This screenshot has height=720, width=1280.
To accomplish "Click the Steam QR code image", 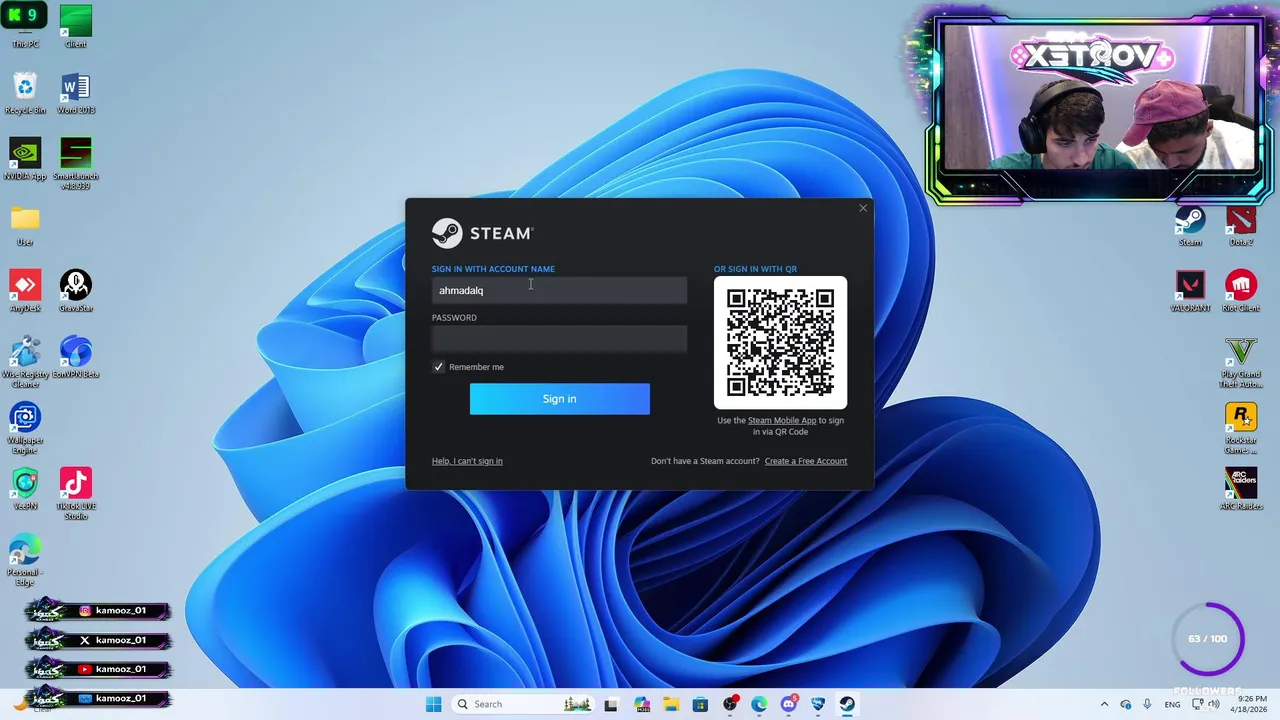I will pos(780,342).
